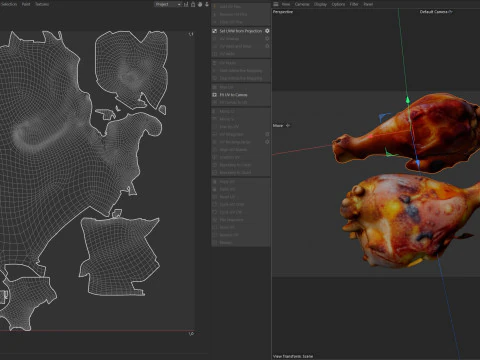
Task: Open the UV Straighten options gear
Action: (x=267, y=134)
